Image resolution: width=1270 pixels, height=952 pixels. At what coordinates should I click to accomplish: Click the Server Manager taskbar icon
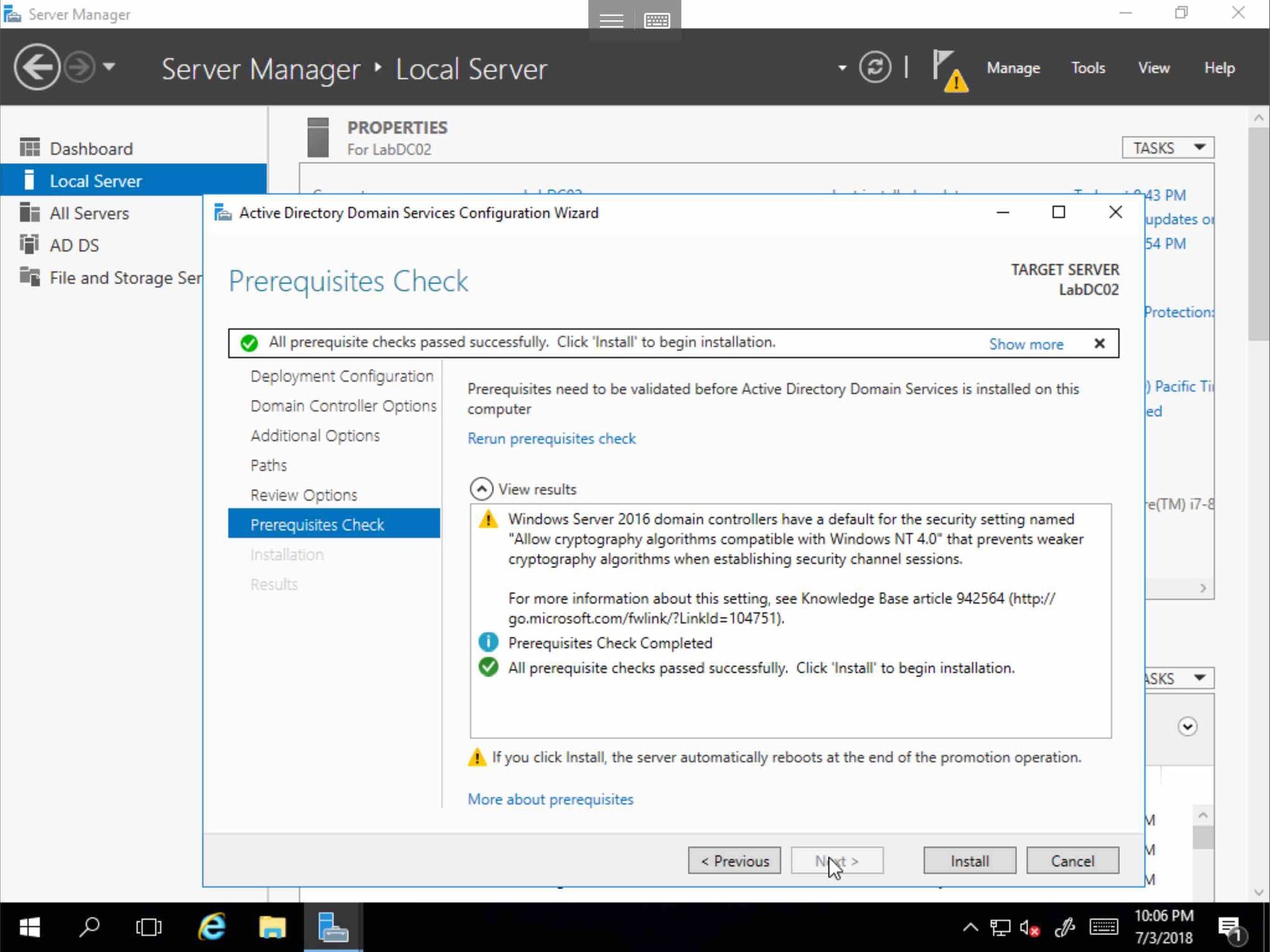pyautogui.click(x=333, y=927)
